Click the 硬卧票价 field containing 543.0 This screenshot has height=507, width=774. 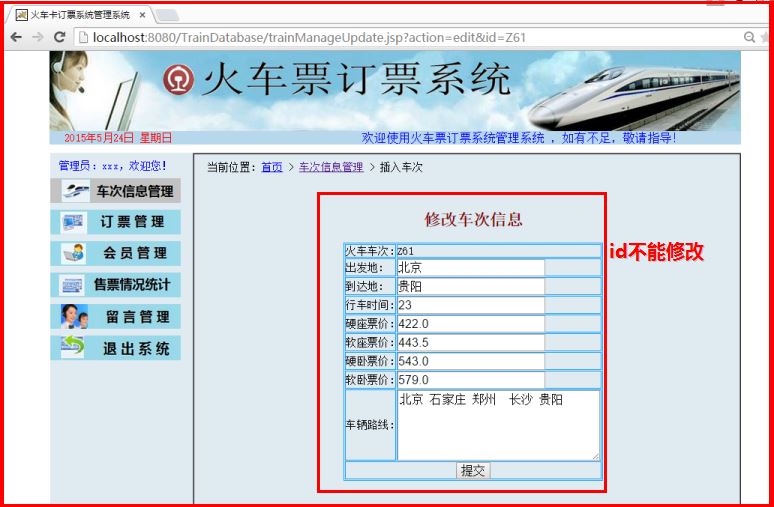[x=470, y=361]
